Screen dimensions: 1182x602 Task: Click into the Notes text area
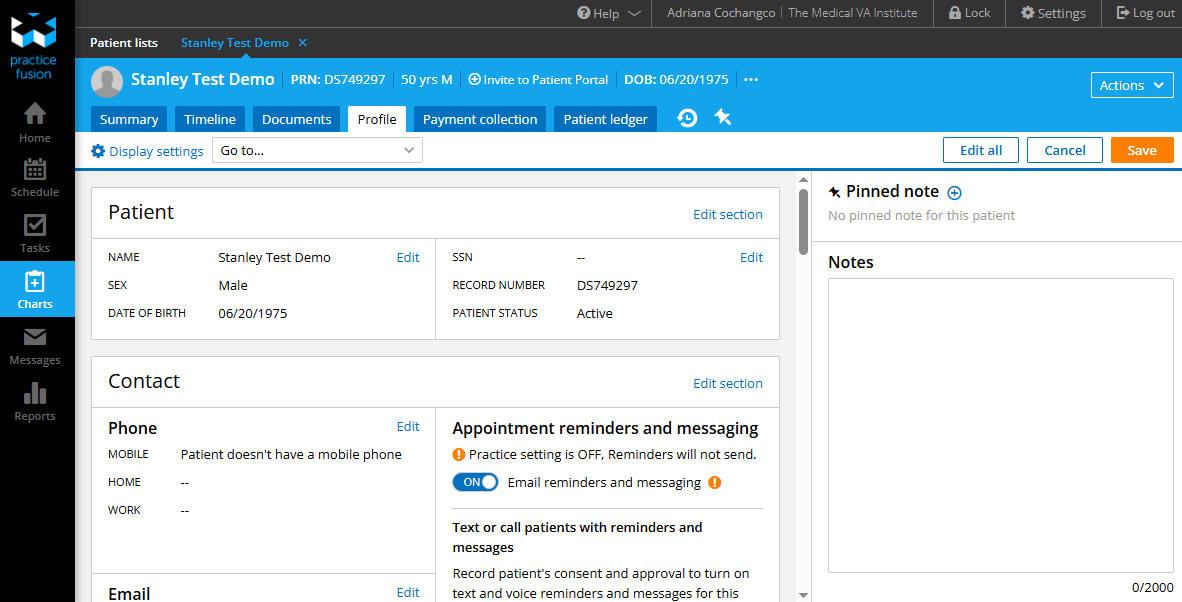pos(1000,426)
